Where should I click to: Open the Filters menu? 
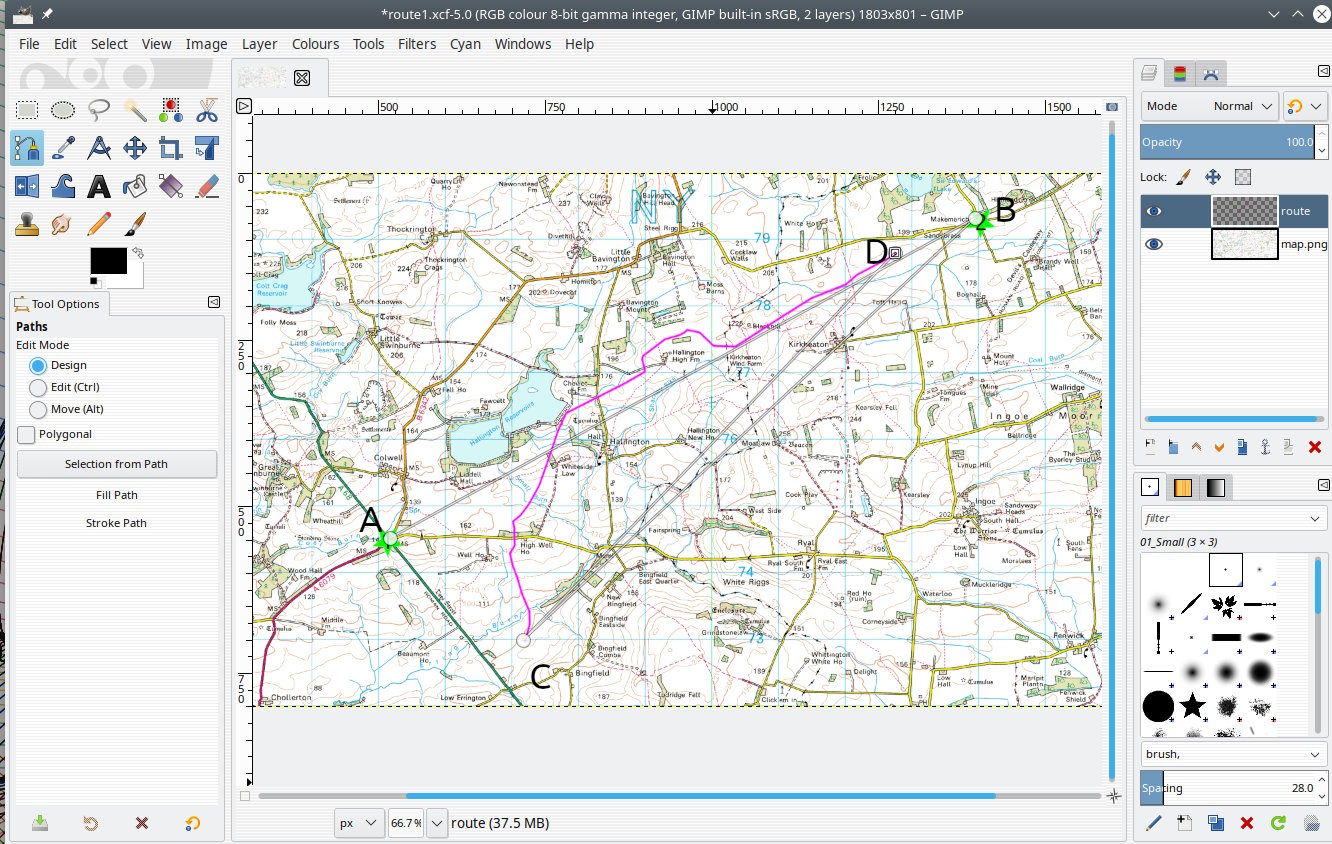[x=417, y=44]
